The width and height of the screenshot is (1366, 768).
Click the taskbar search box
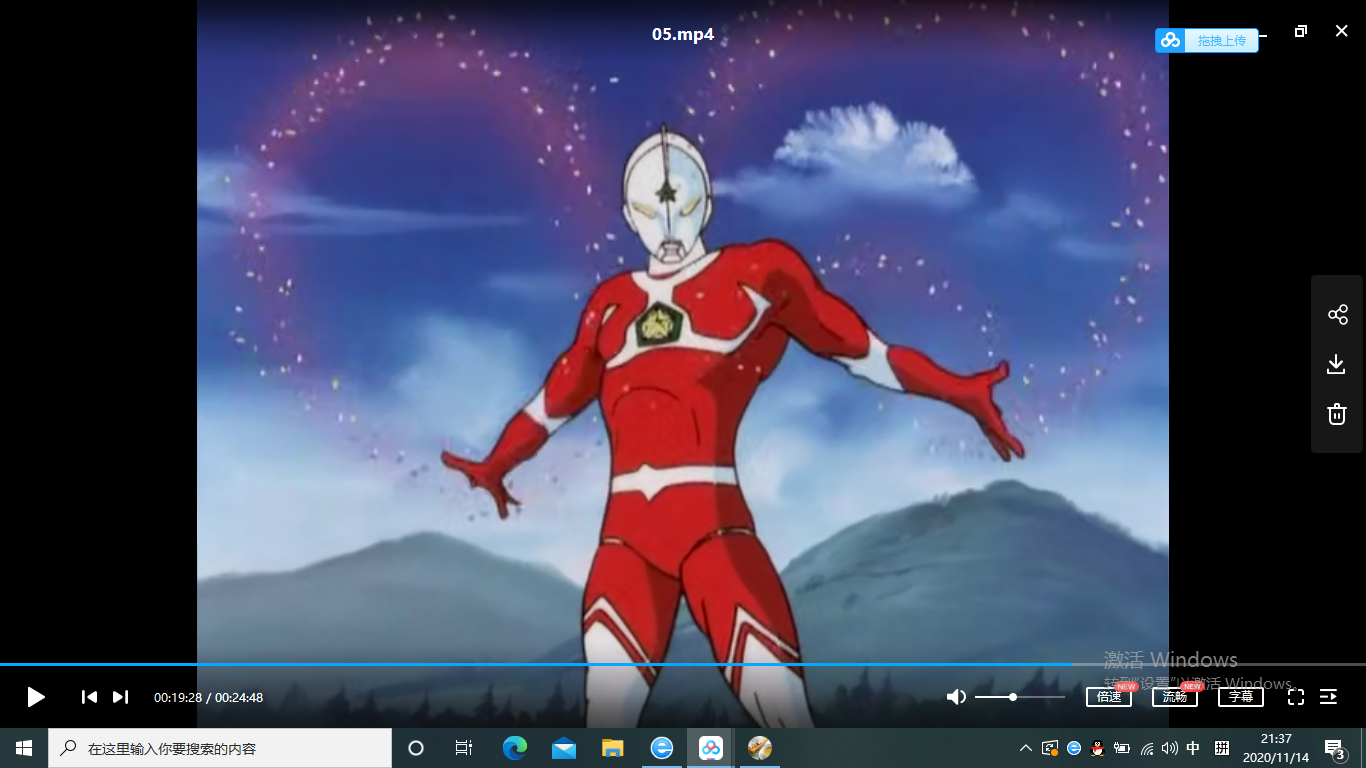[x=220, y=748]
